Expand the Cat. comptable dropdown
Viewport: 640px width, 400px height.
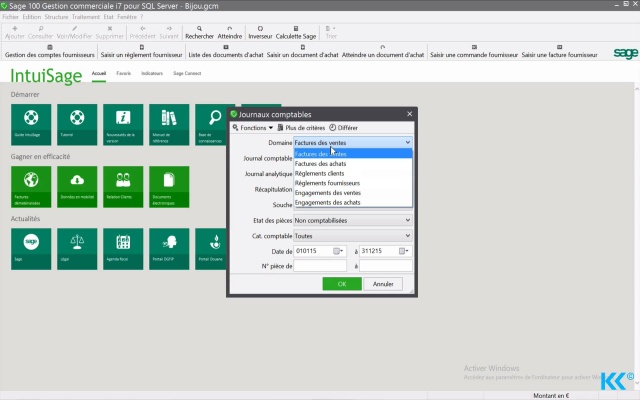point(352,235)
